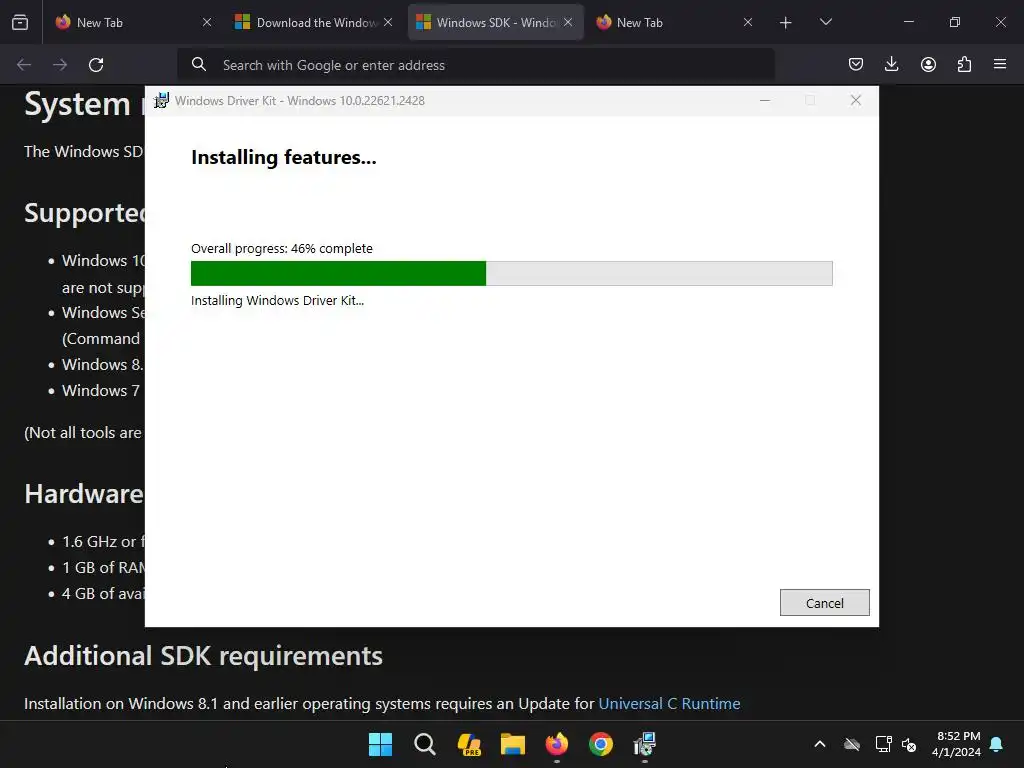Screen dimensions: 1024x768
Task: Reload the current page
Action: coord(96,65)
